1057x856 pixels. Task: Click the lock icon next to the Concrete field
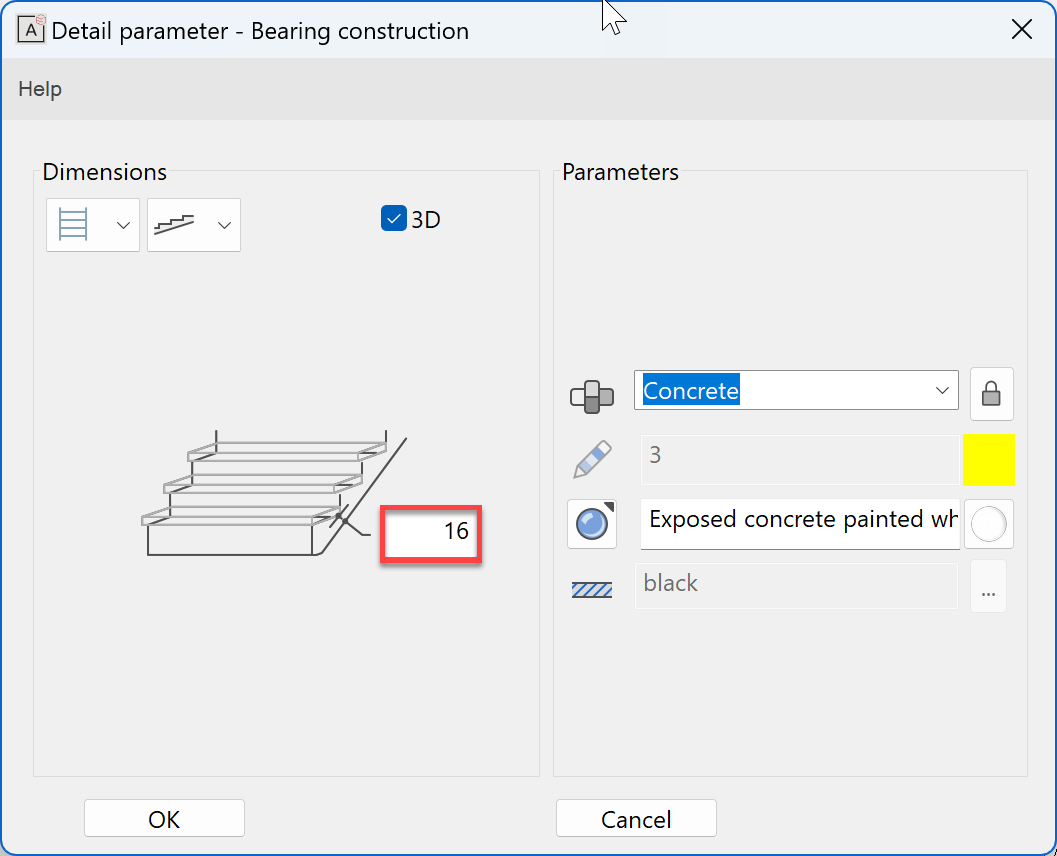coord(991,393)
